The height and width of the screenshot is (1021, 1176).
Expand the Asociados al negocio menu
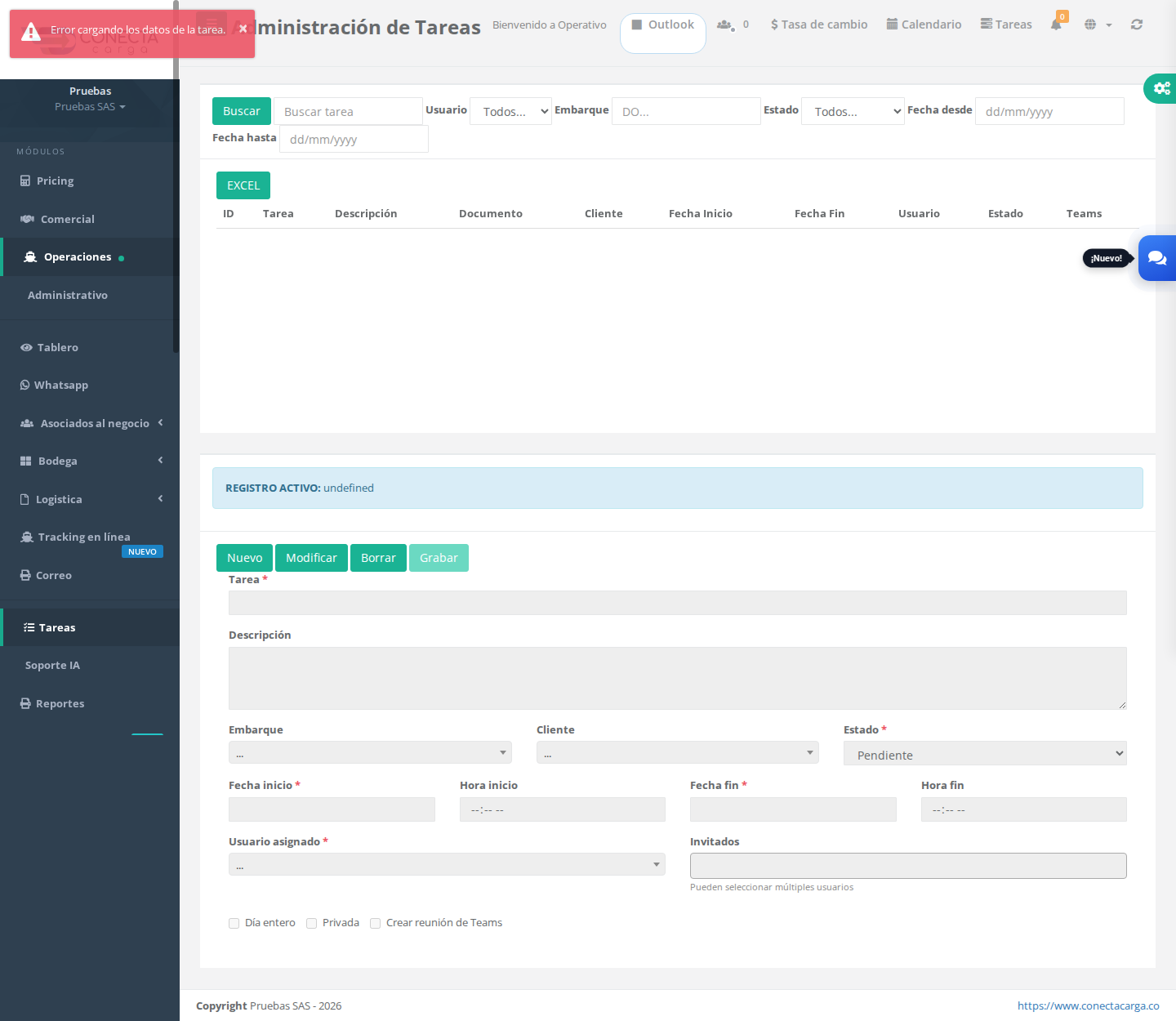pyautogui.click(x=90, y=423)
